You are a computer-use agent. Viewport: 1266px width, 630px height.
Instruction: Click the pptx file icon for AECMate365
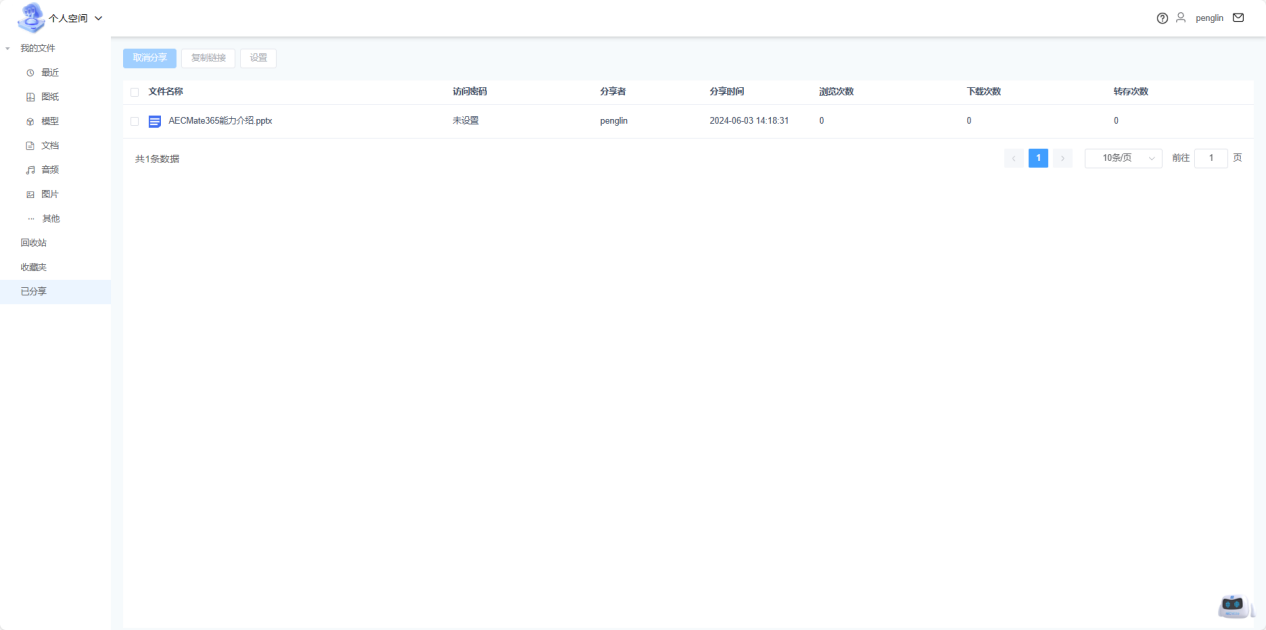[155, 121]
